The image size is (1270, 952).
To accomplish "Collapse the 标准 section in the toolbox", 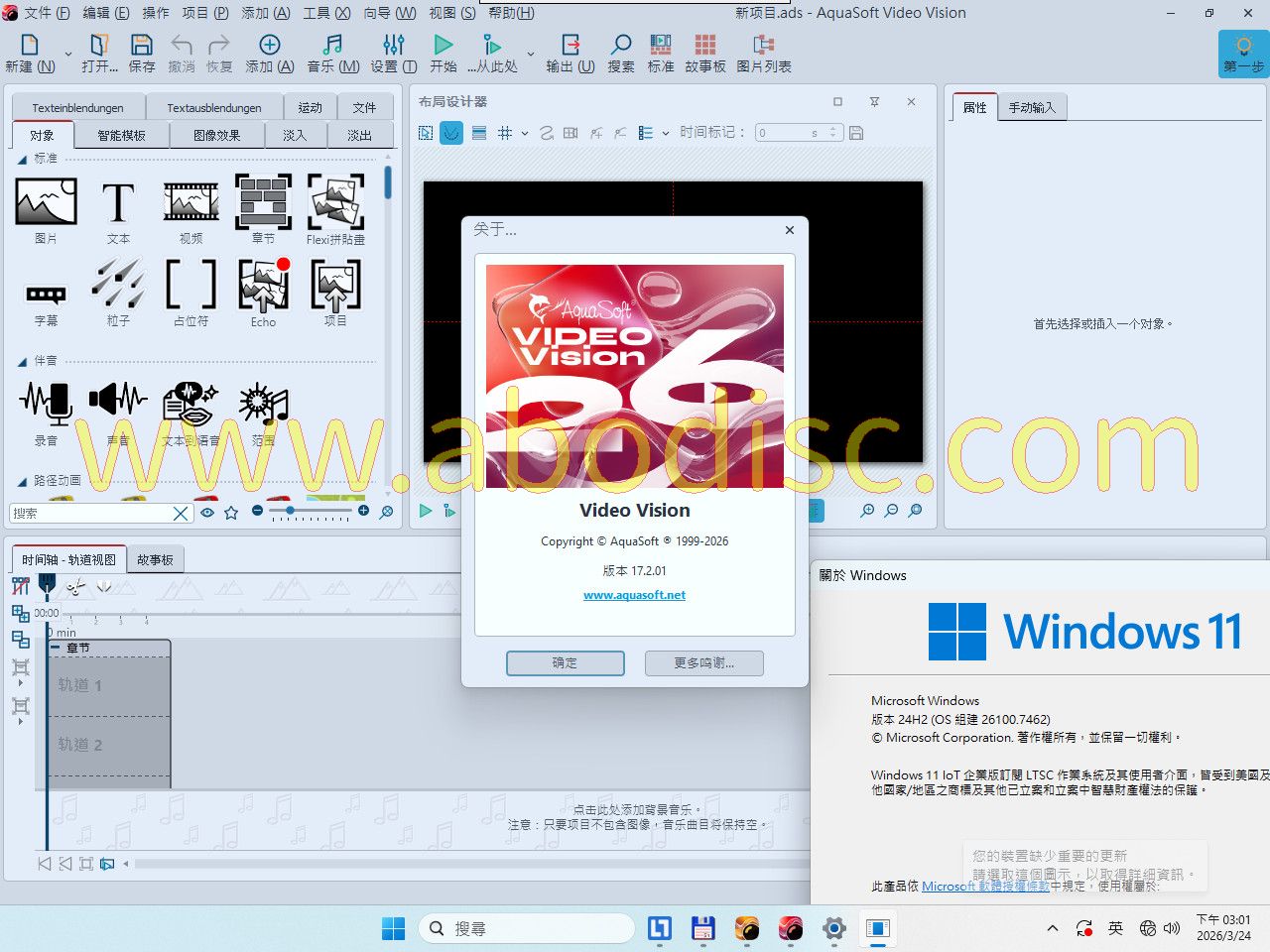I will click(x=22, y=159).
